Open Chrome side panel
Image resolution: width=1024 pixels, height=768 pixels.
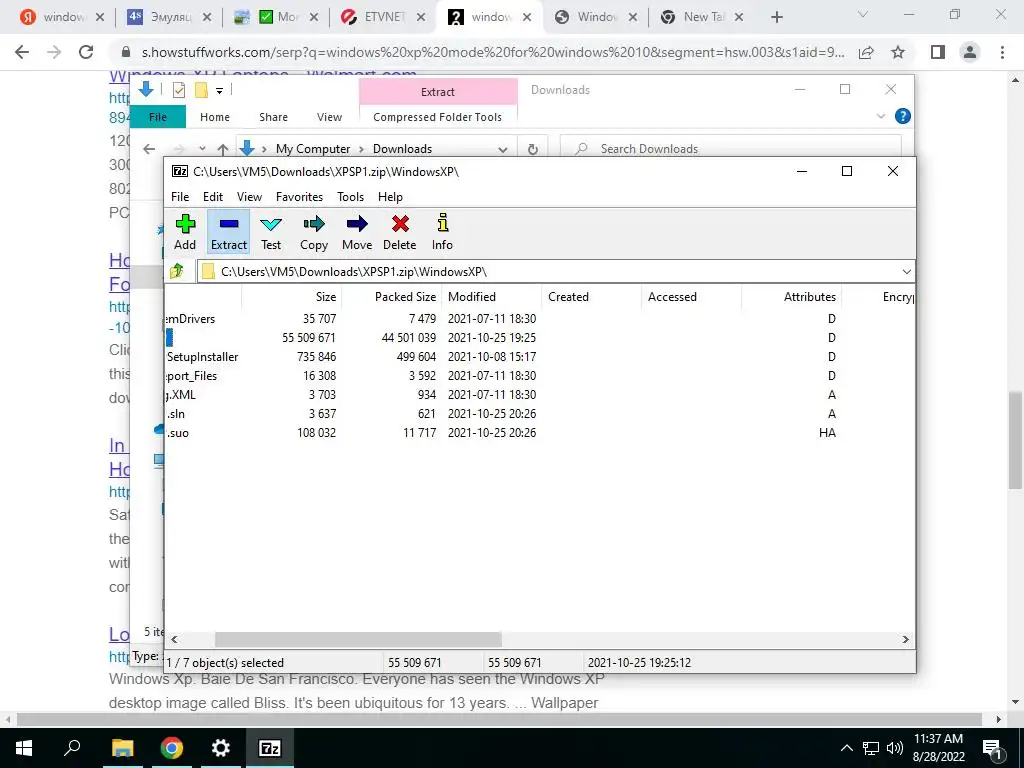pos(938,52)
